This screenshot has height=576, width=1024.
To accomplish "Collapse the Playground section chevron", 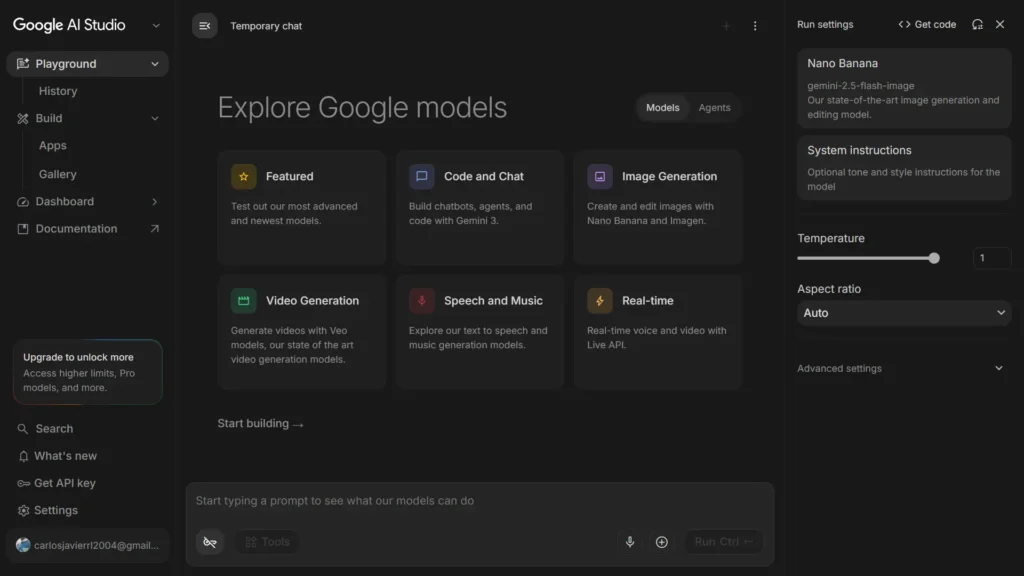I will [x=155, y=64].
